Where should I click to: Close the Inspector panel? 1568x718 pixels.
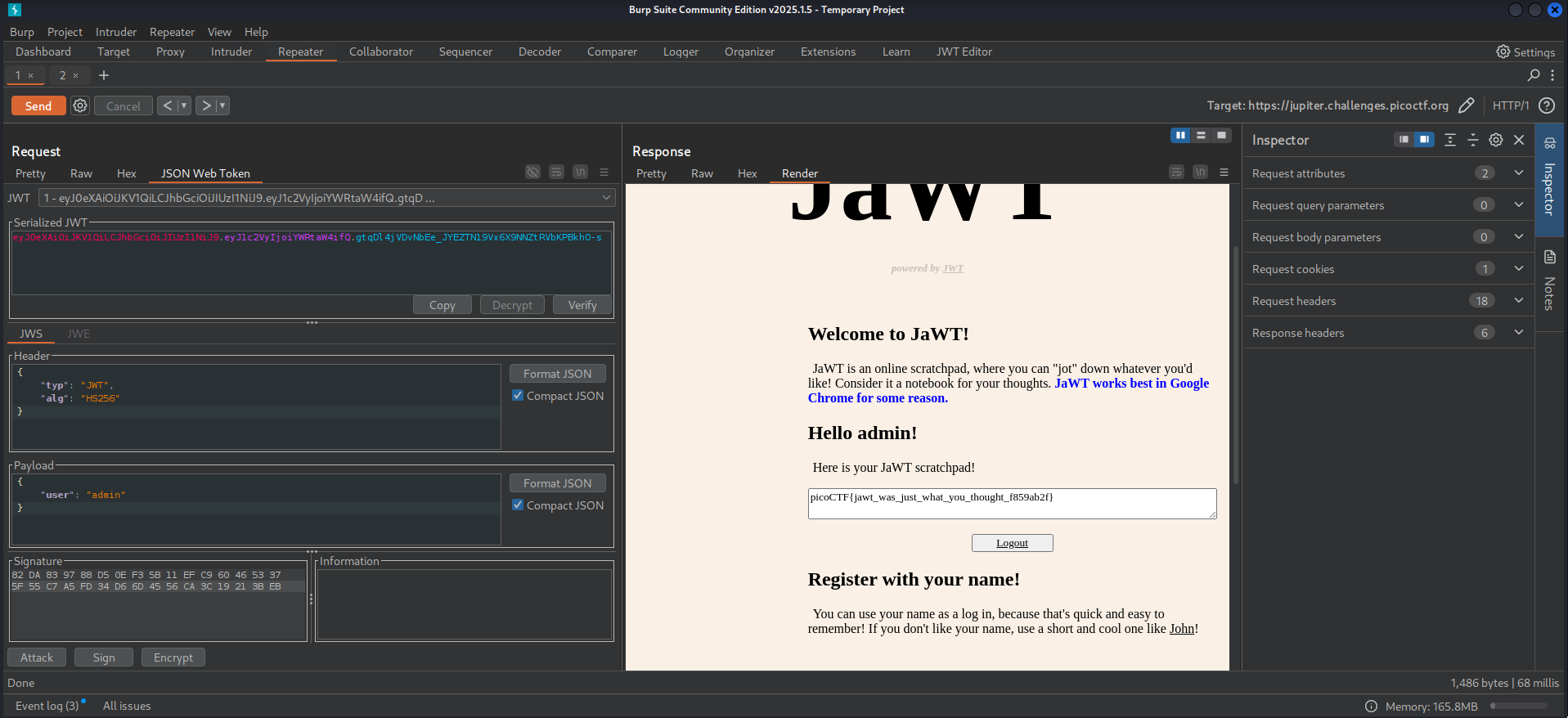[1519, 140]
